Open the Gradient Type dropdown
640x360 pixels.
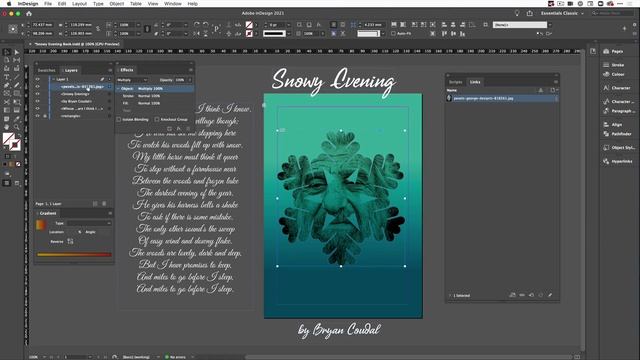[89, 223]
